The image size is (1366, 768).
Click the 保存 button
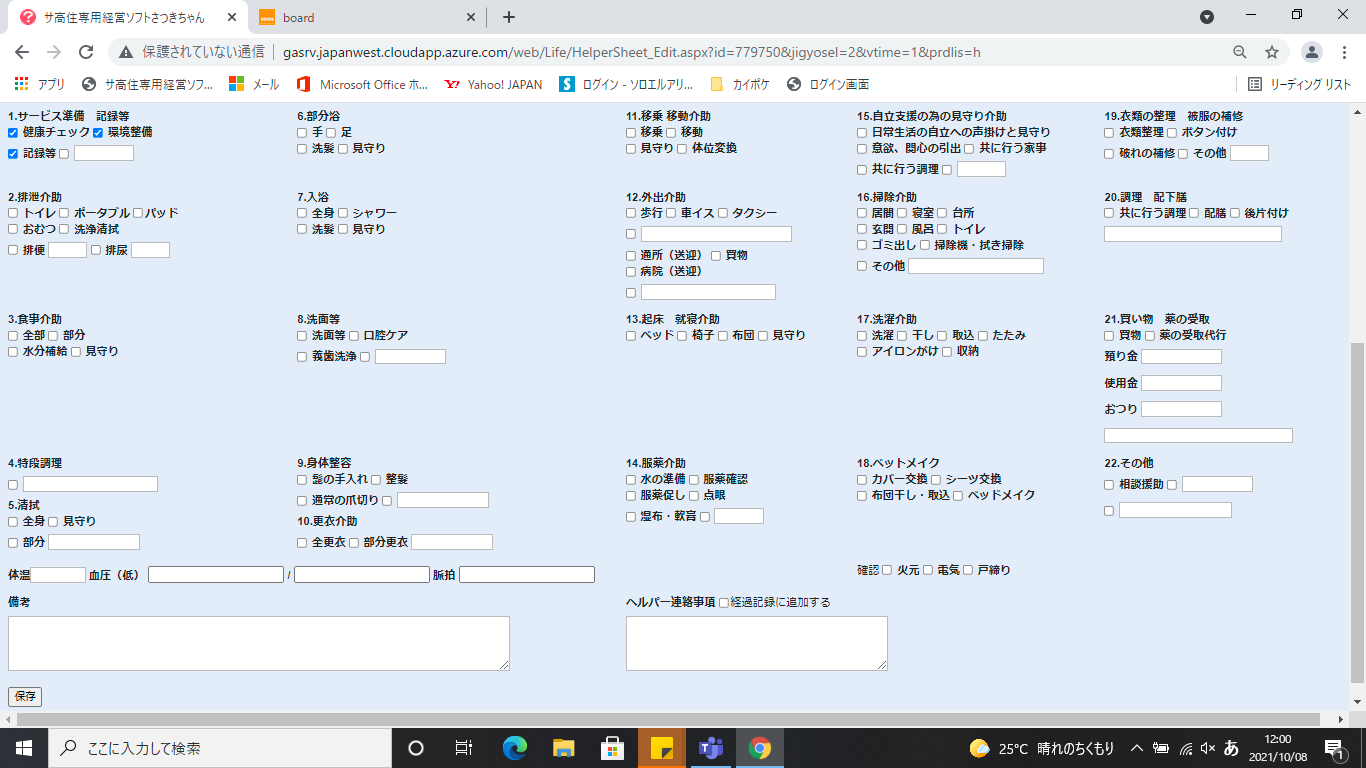point(25,697)
